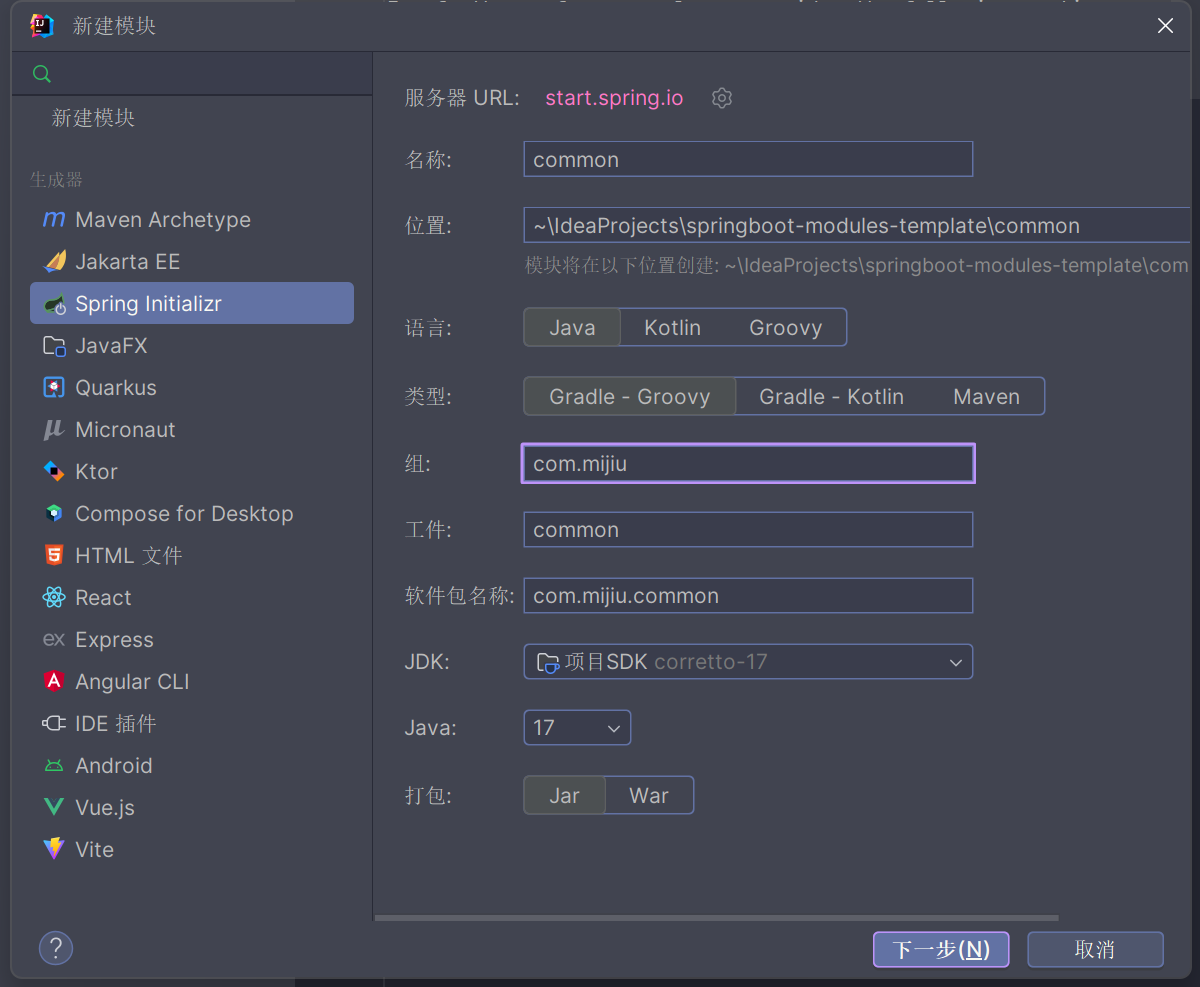Select Android generator text
Image resolution: width=1200 pixels, height=987 pixels.
click(114, 766)
